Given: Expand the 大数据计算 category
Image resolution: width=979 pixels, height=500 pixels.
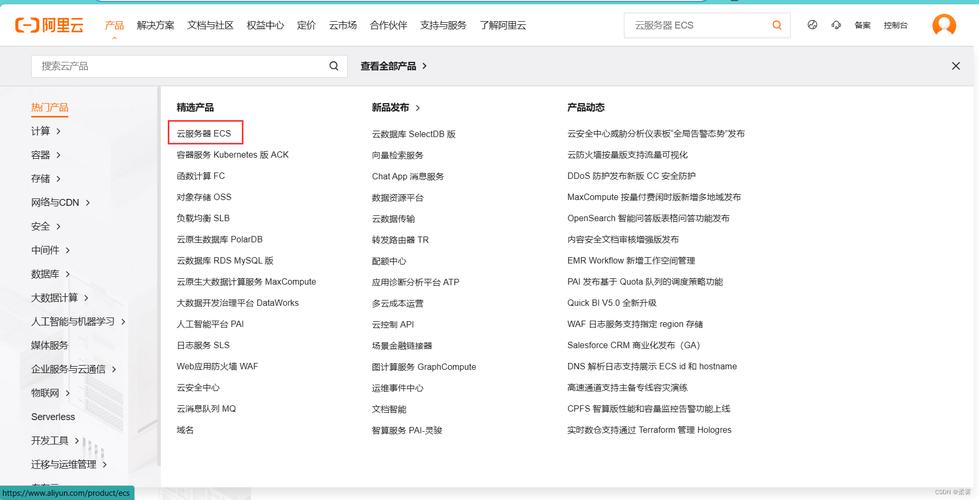Looking at the screenshot, I should [x=60, y=298].
